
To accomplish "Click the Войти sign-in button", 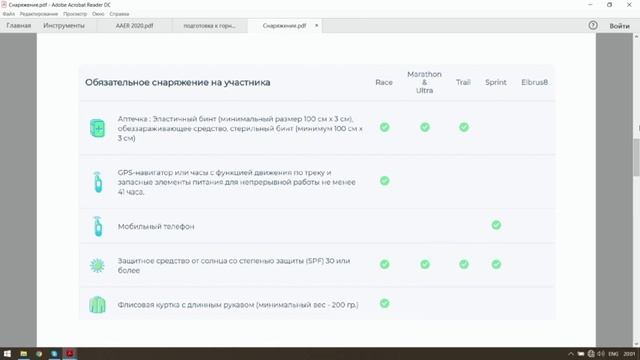I will pyautogui.click(x=619, y=26).
